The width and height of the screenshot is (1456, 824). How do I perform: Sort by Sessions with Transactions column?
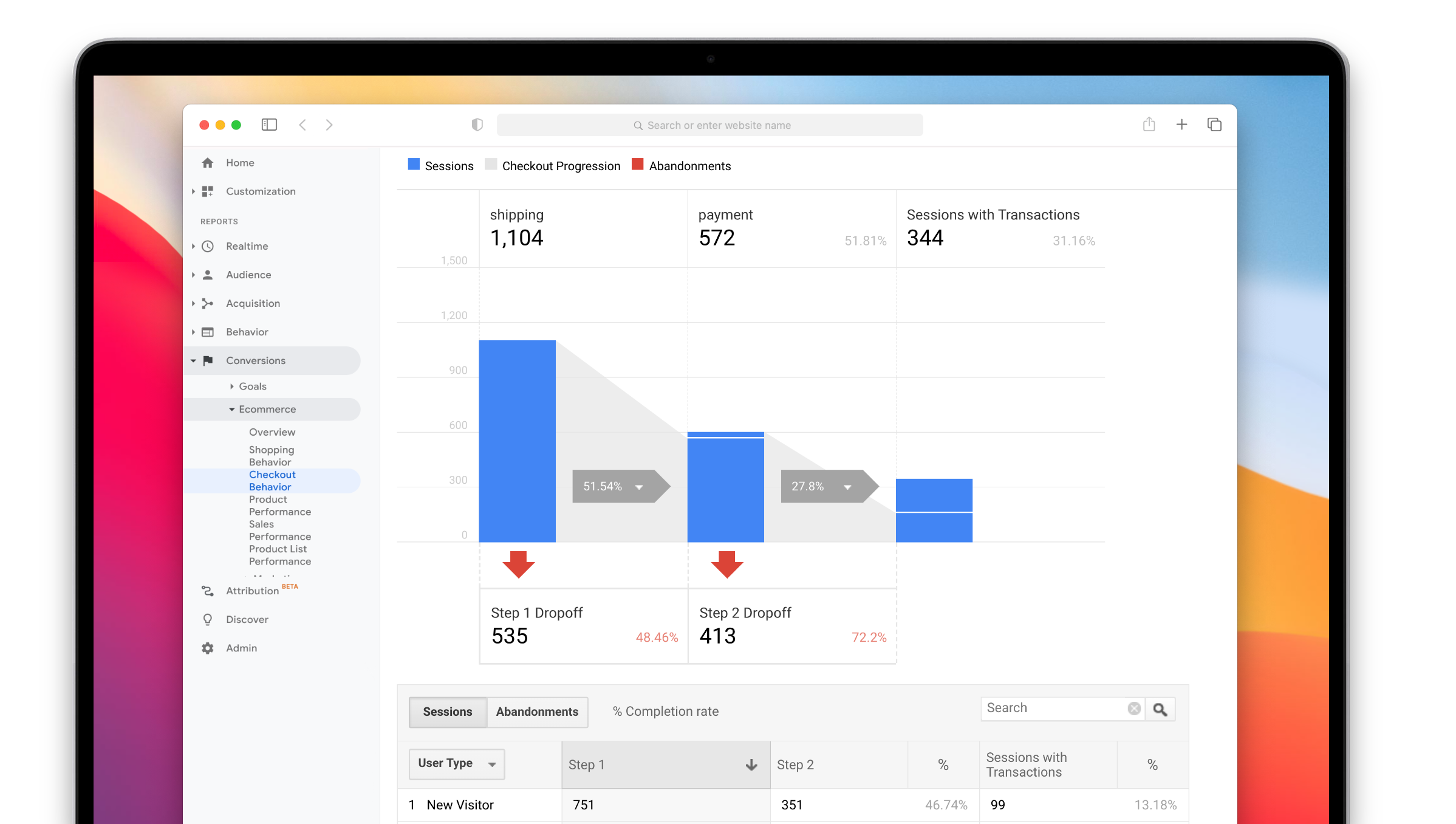click(x=1048, y=765)
